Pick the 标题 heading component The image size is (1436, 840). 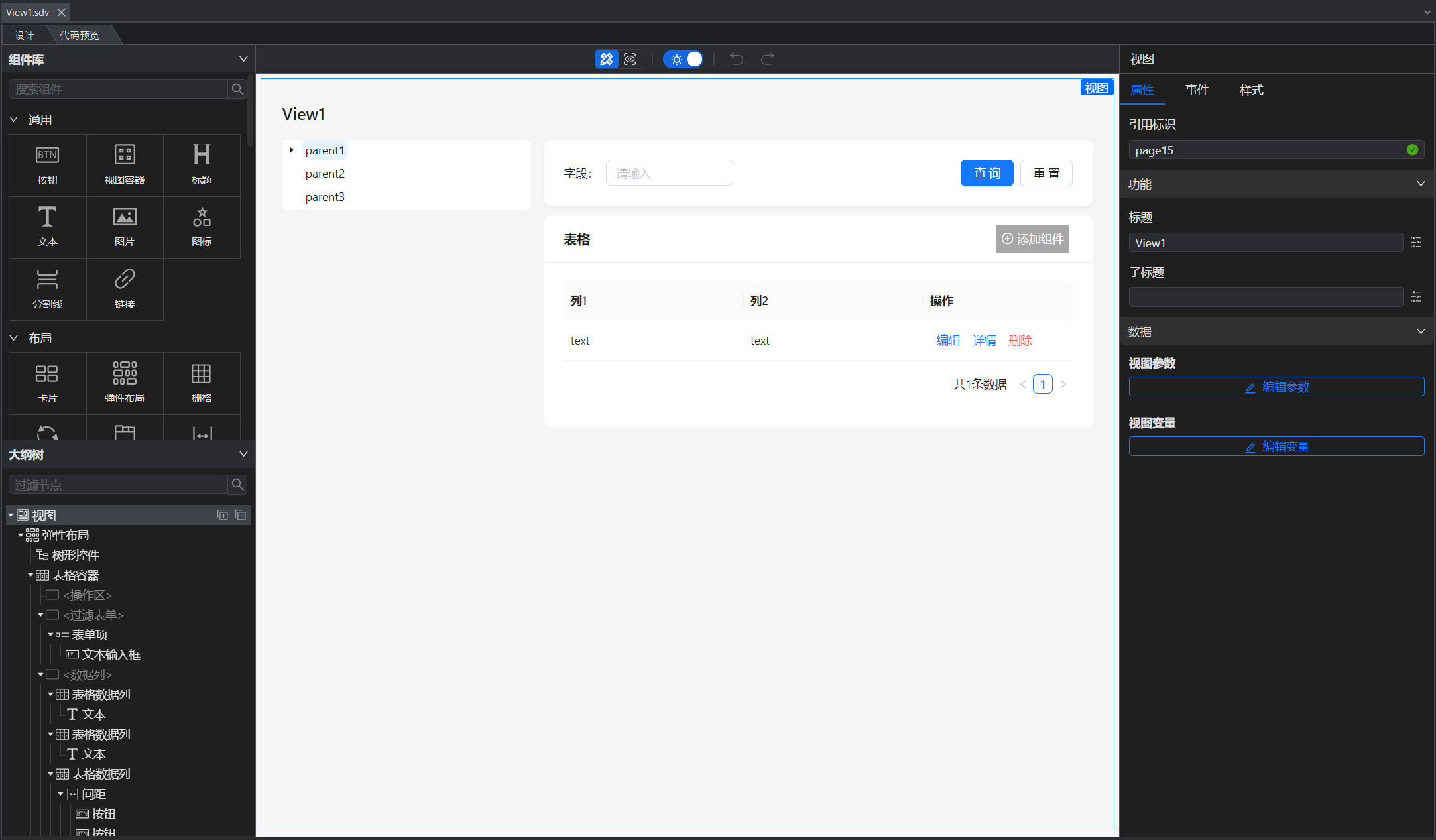pyautogui.click(x=202, y=164)
